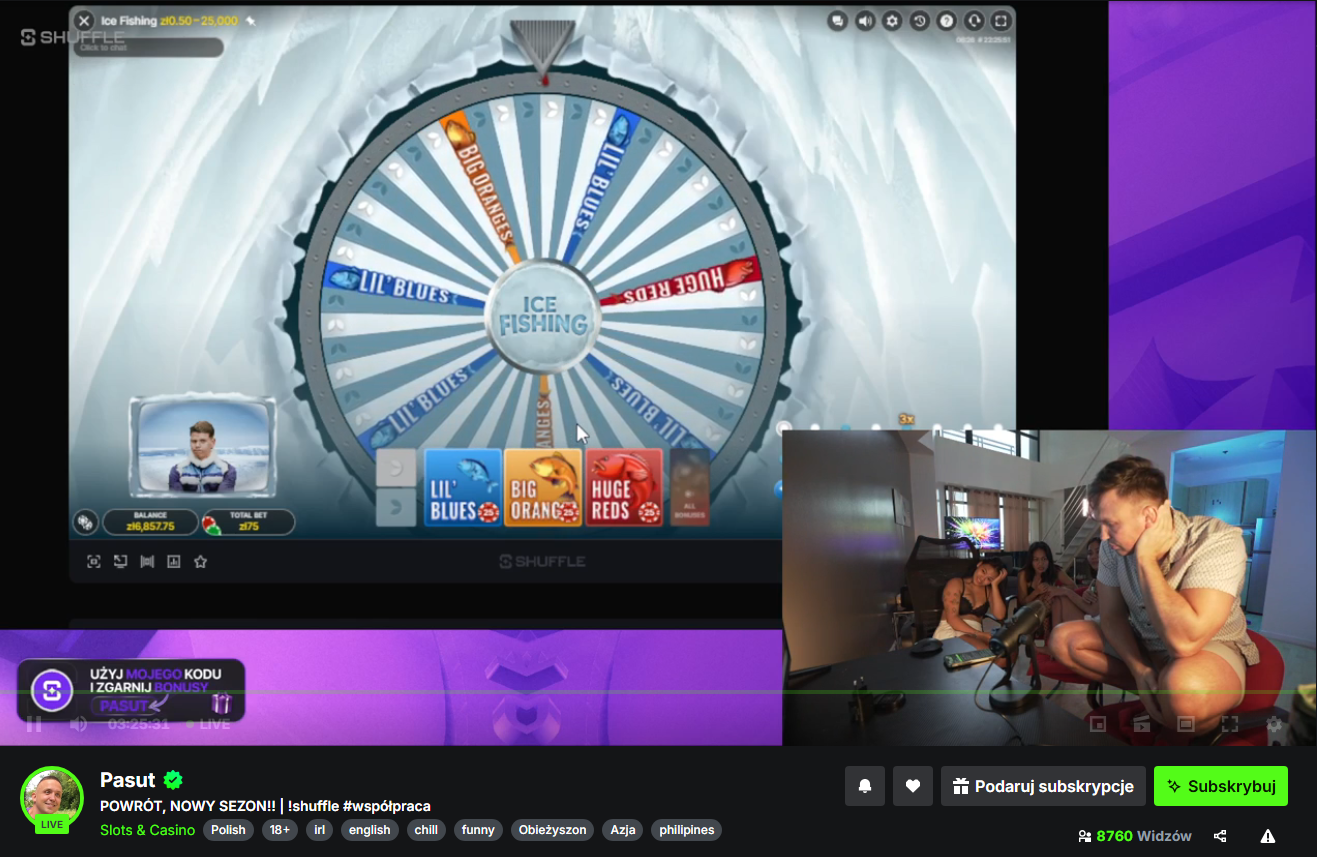1317x857 pixels.
Task: Click the wide view icon under the game
Action: pyautogui.click(x=147, y=562)
